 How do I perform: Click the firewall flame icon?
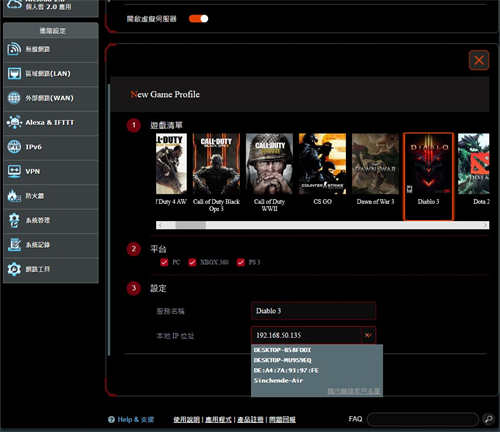pyautogui.click(x=14, y=196)
